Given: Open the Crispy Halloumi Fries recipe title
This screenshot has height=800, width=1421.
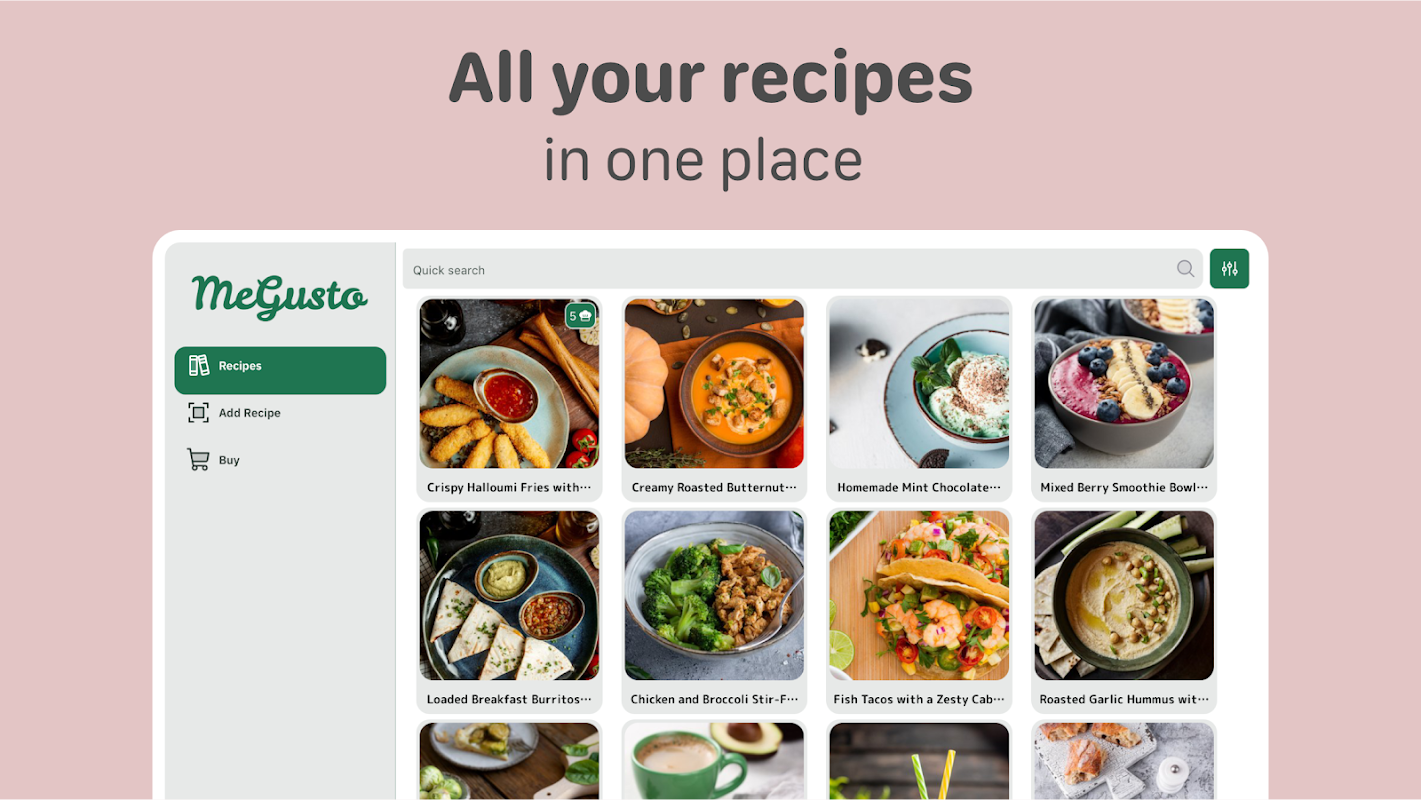Looking at the screenshot, I should point(509,488).
